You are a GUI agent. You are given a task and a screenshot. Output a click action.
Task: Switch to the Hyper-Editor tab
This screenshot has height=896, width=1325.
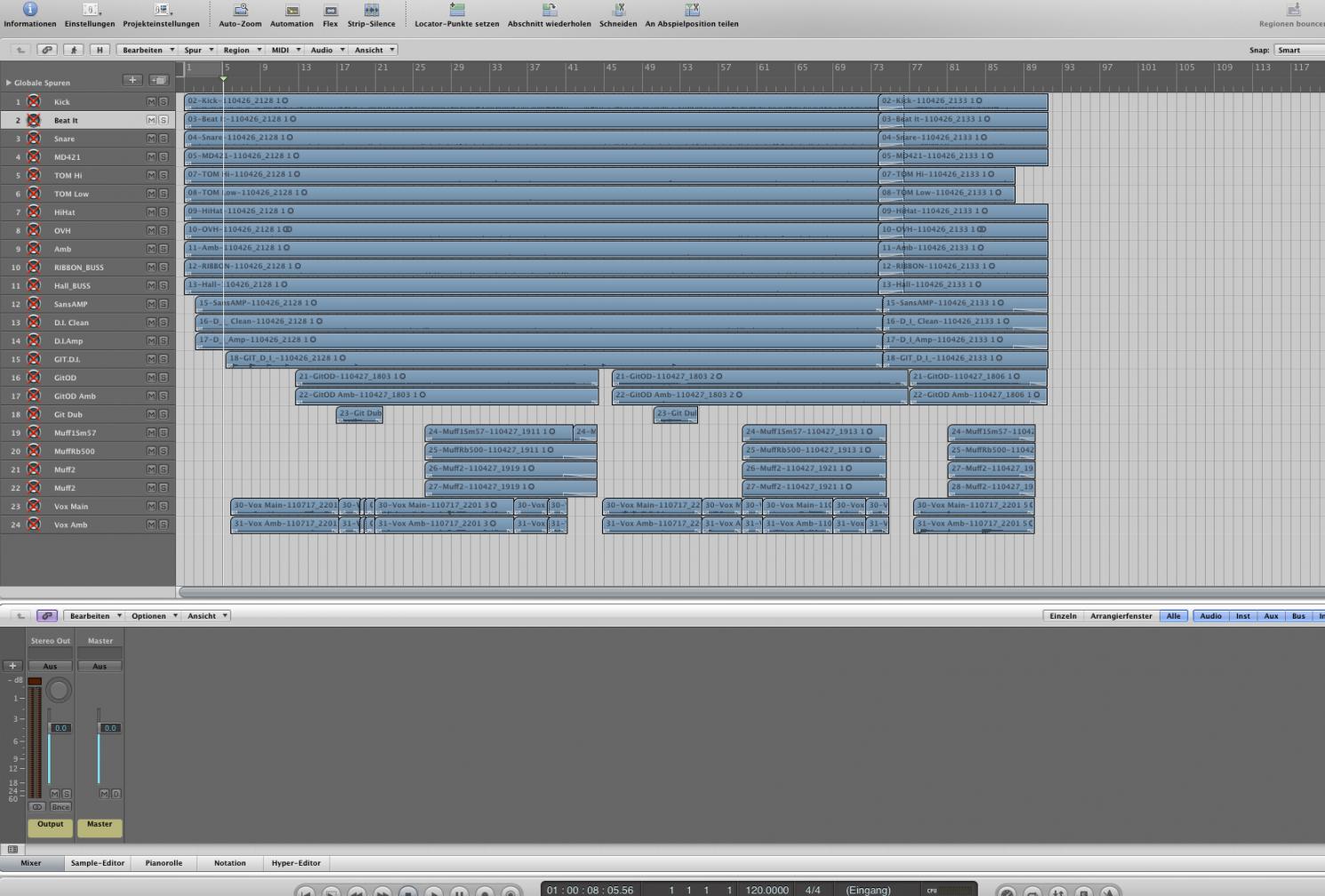click(x=296, y=862)
